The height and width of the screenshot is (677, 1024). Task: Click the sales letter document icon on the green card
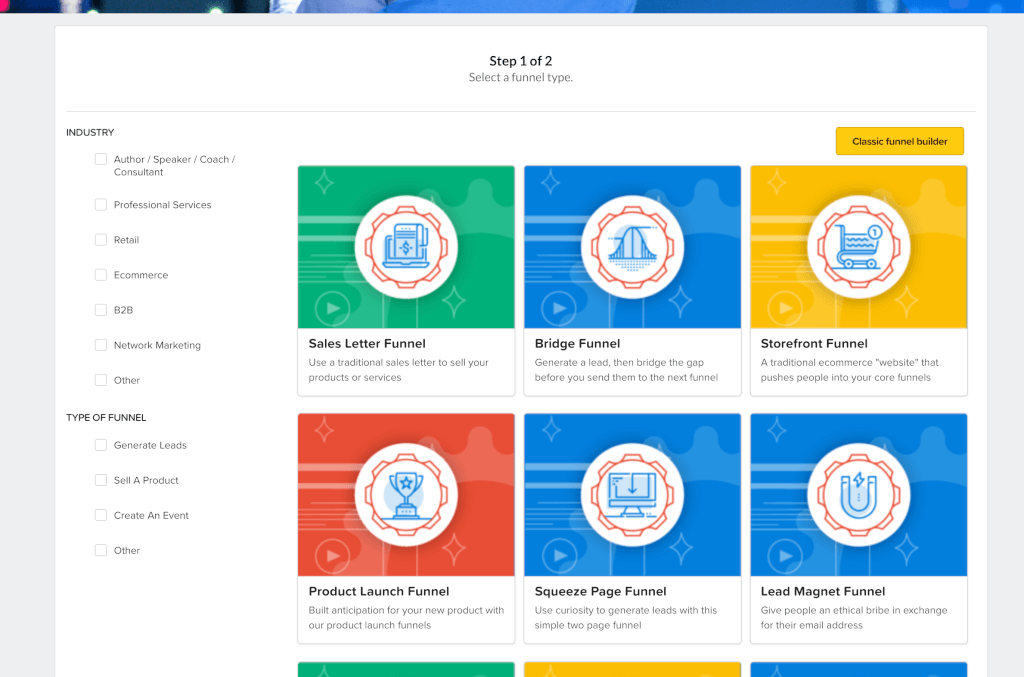(406, 243)
